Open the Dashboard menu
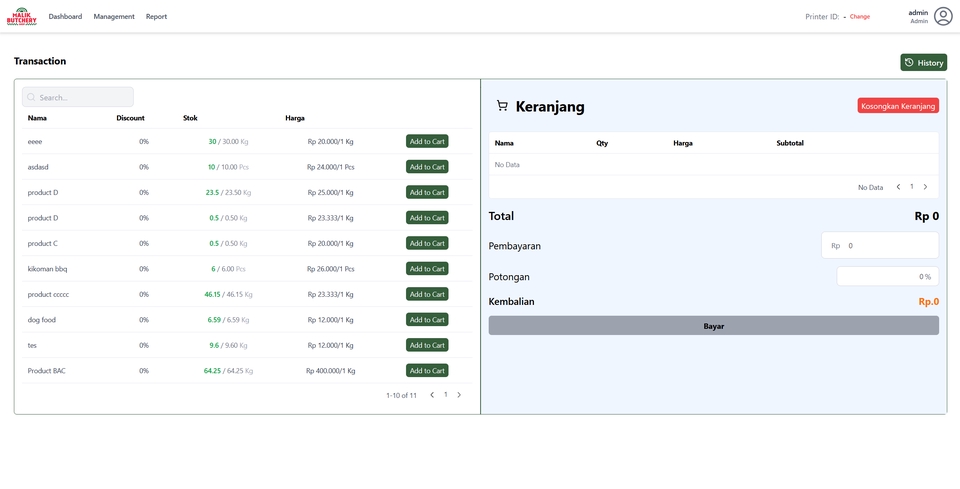Image resolution: width=960 pixels, height=489 pixels. (x=65, y=17)
